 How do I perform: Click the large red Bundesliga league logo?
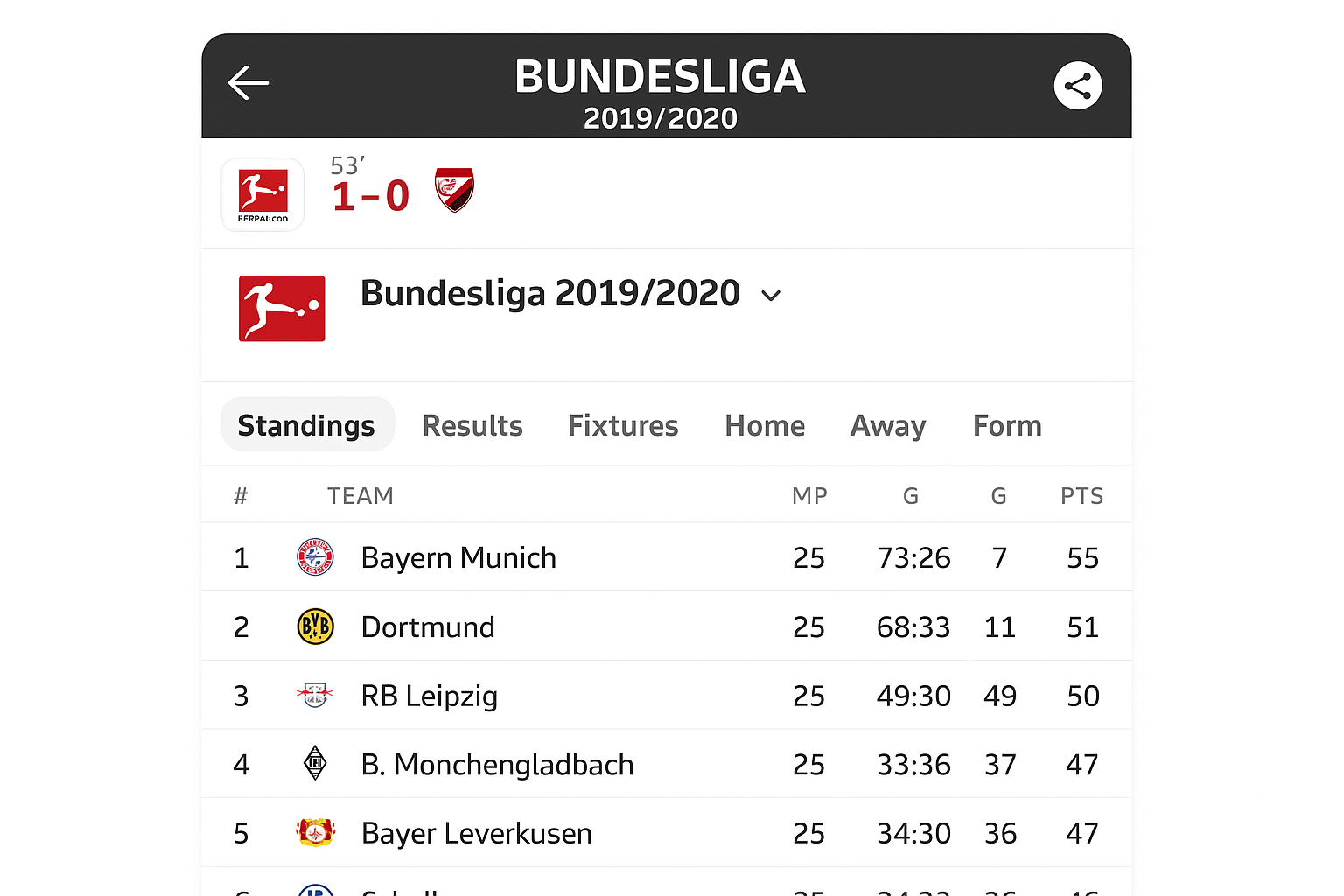(x=282, y=308)
